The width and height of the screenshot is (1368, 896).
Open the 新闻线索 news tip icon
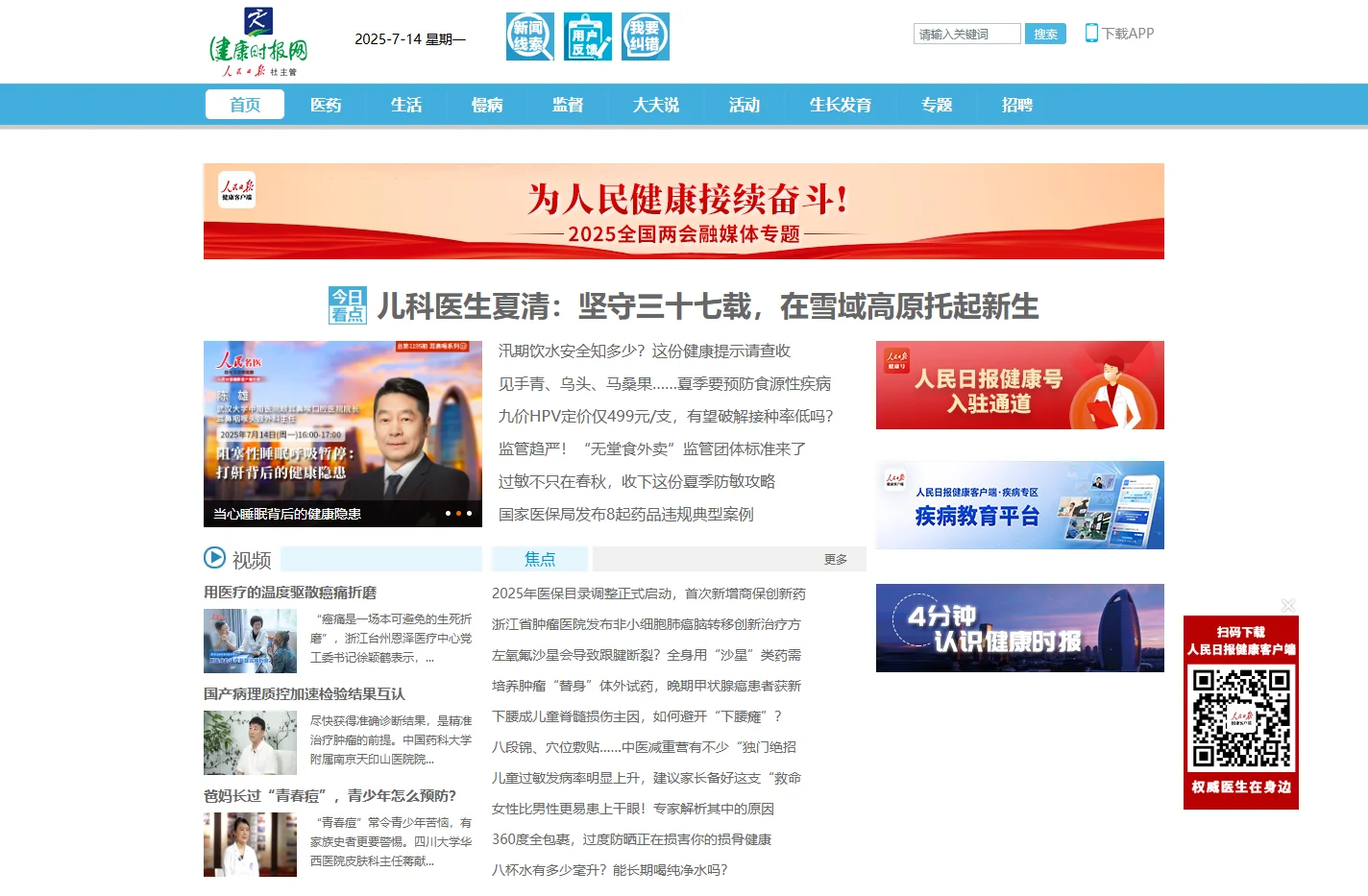tap(530, 36)
